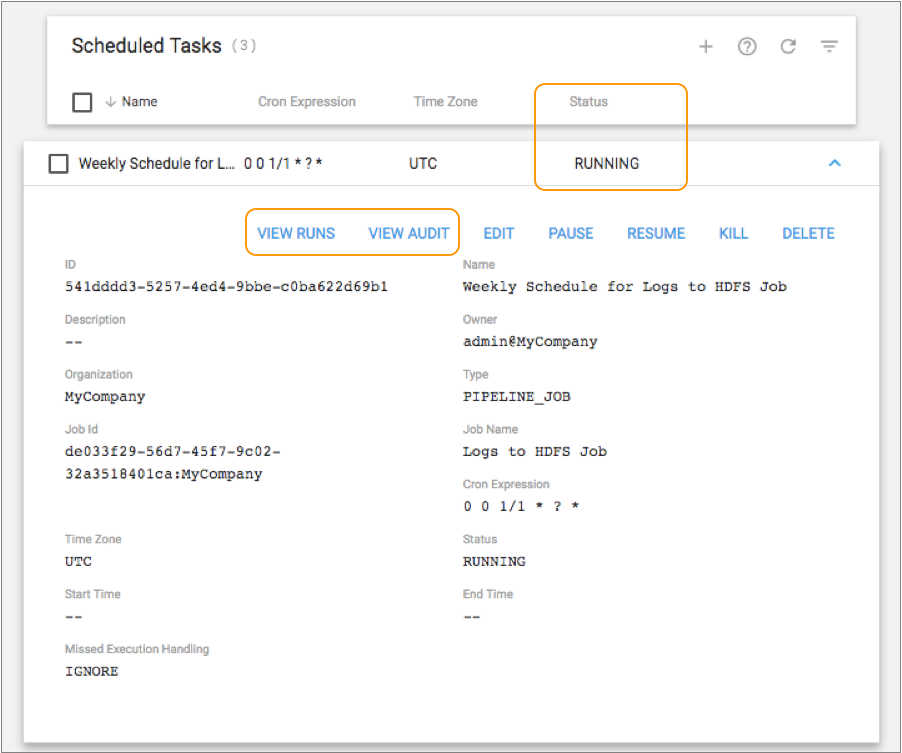The image size is (902, 753).
Task: Click the Cron Expression column header
Action: coord(306,102)
